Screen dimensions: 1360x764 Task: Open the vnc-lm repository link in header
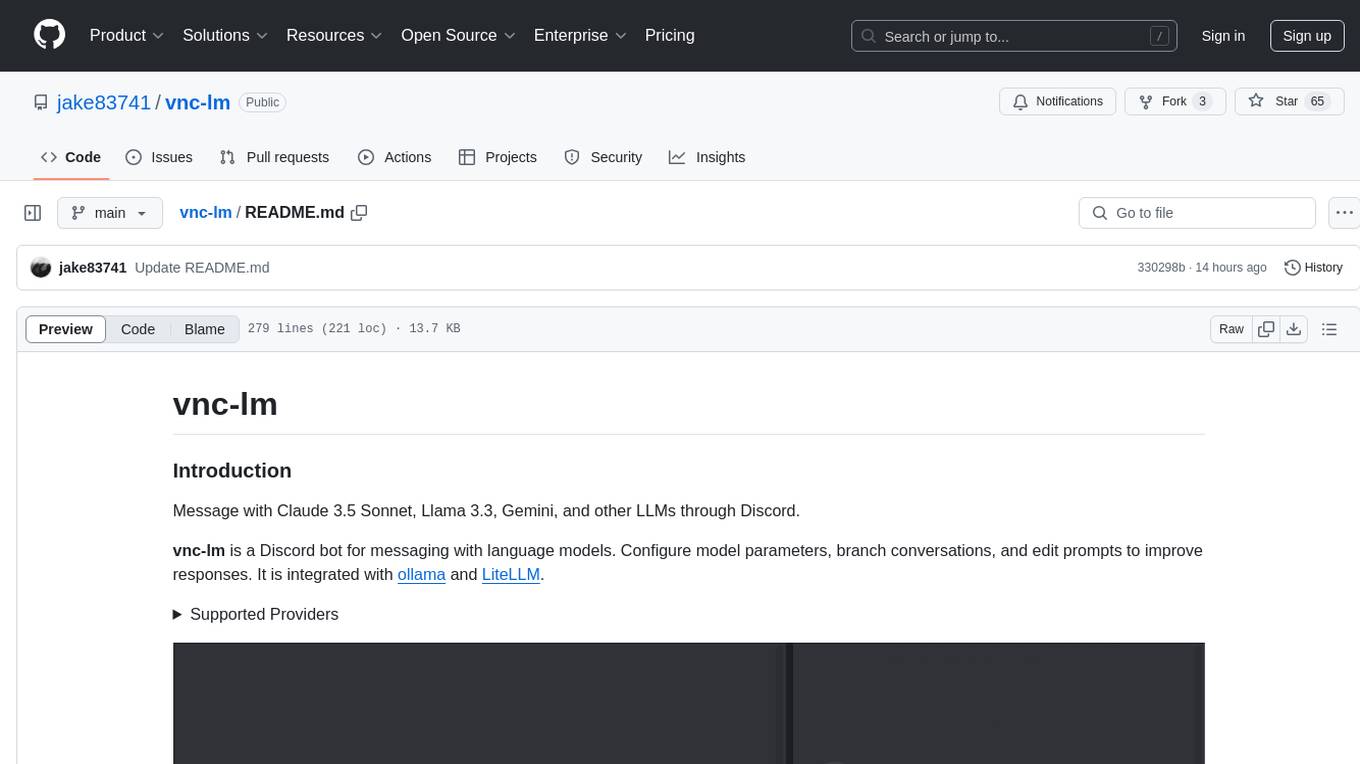point(198,102)
